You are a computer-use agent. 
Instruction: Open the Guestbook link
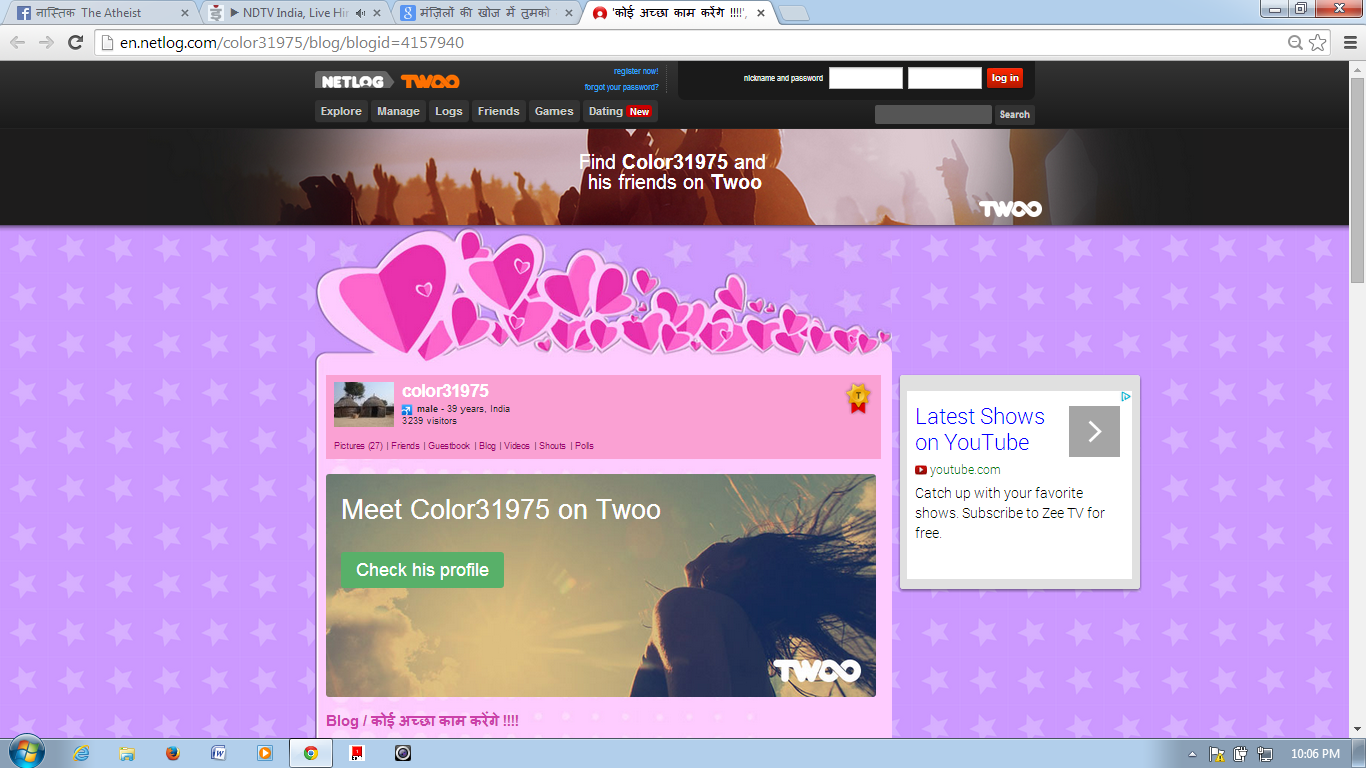[x=449, y=446]
